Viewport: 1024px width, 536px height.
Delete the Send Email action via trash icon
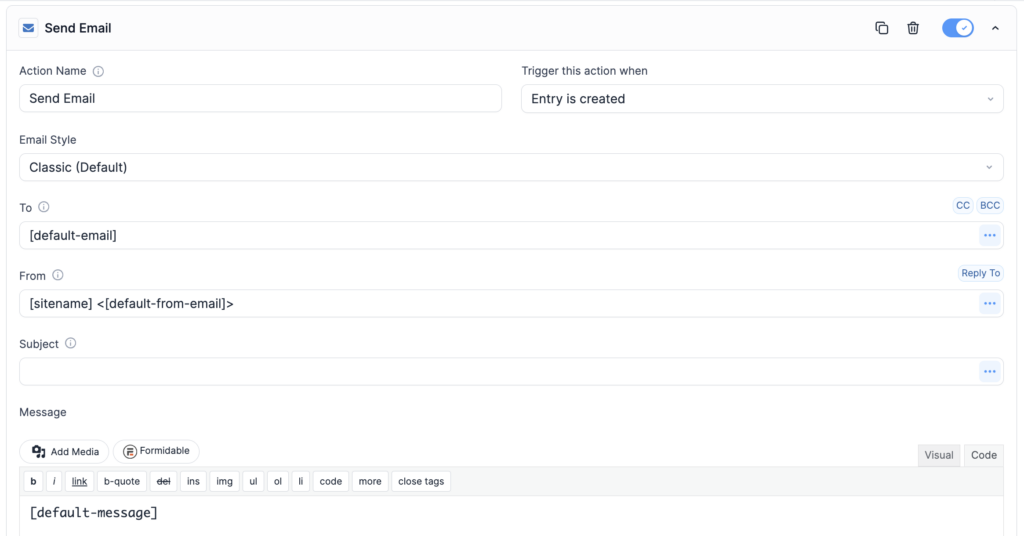pos(913,28)
